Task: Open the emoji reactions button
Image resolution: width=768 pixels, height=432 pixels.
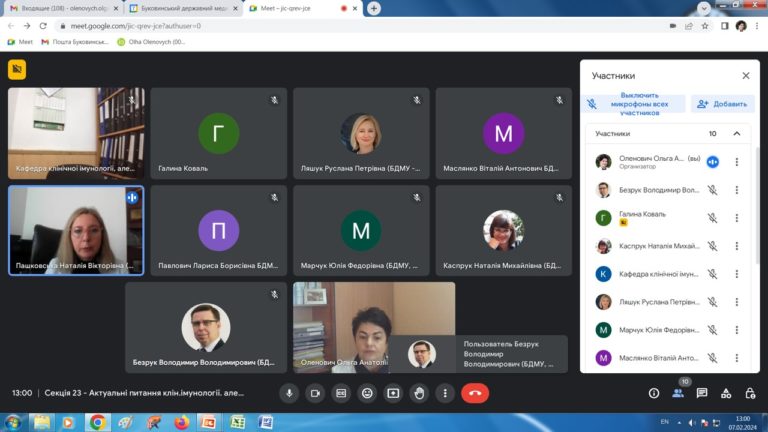Action: tap(367, 393)
